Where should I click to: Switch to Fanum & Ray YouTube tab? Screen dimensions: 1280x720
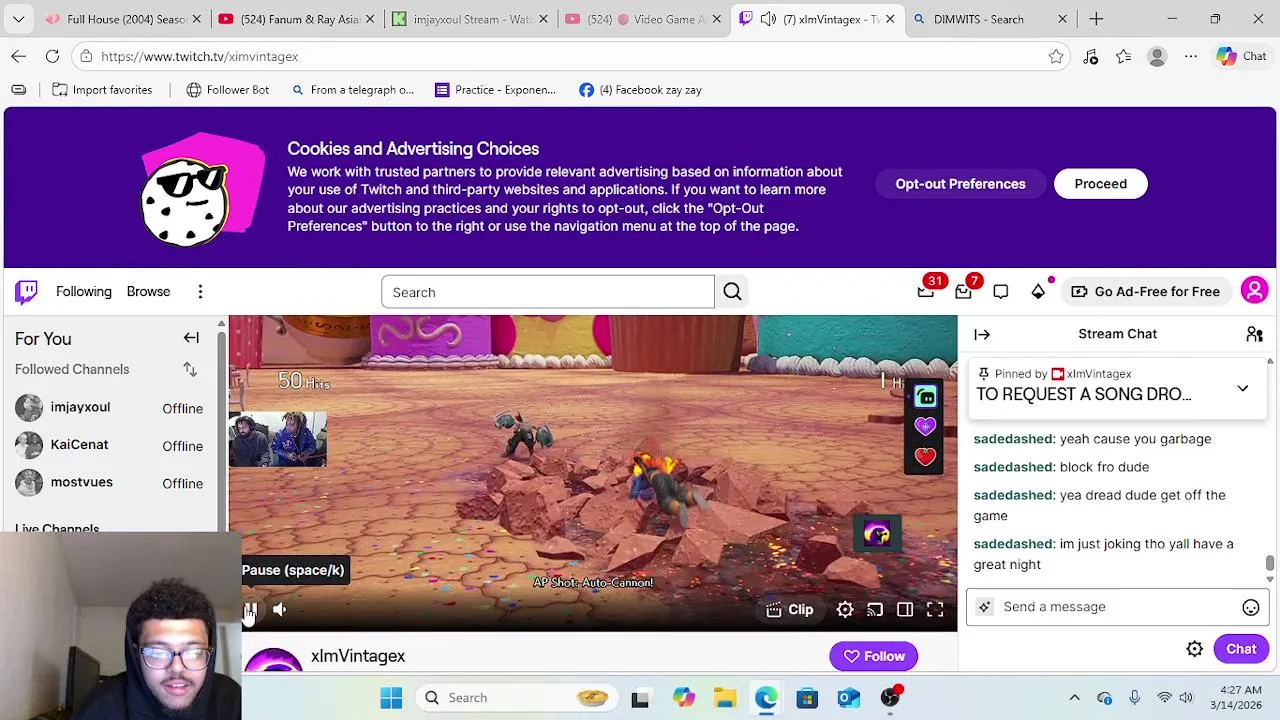(295, 19)
